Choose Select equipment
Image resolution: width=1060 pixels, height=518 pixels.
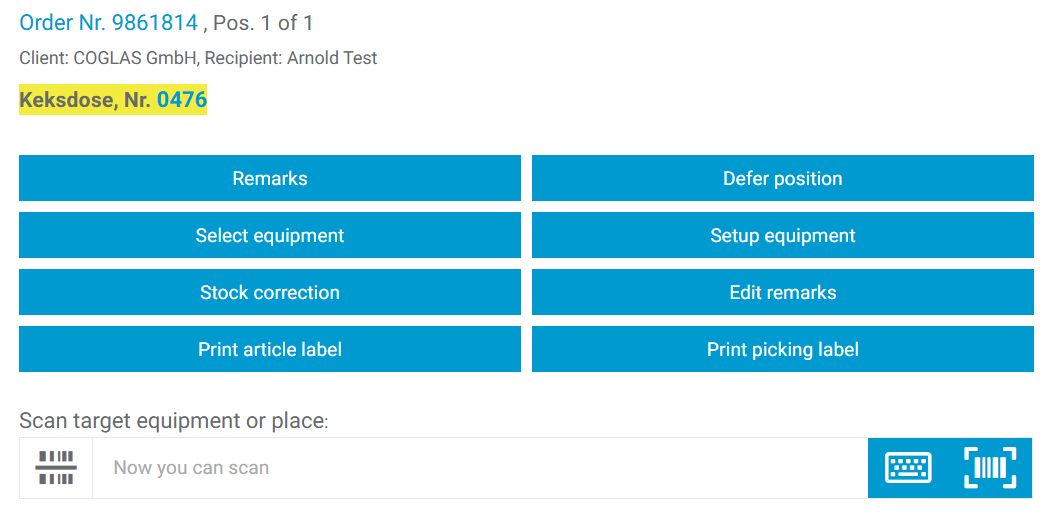[x=270, y=236]
